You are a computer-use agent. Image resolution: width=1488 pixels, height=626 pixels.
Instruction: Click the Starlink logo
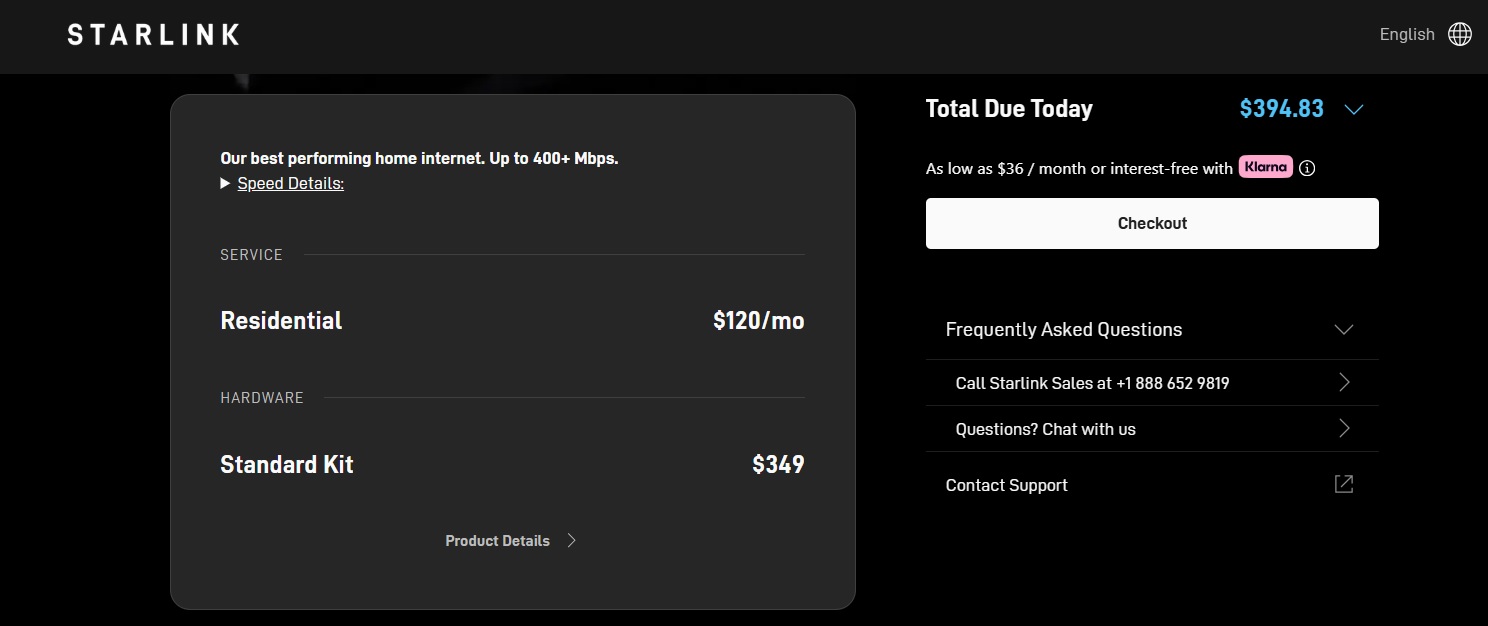click(x=153, y=35)
